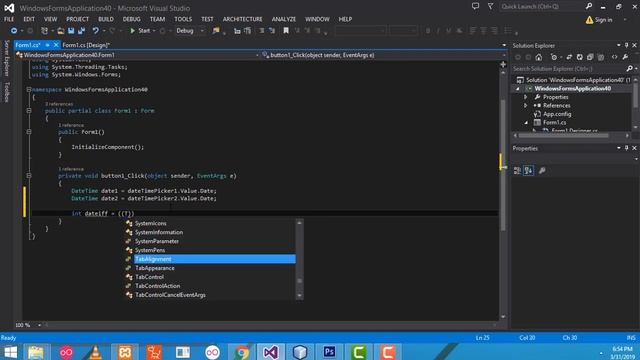Click the Home icon in Solution Explorer

539,57
